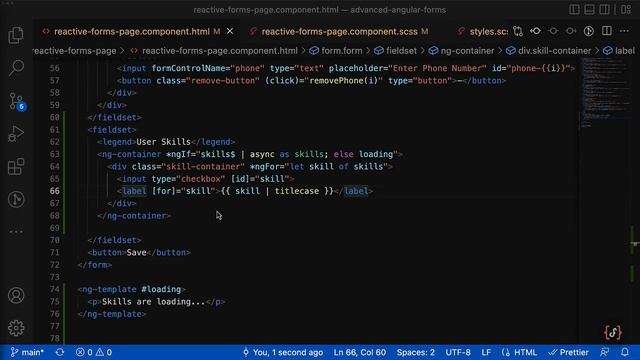
Task: Open the Extensions view
Action: click(16, 167)
